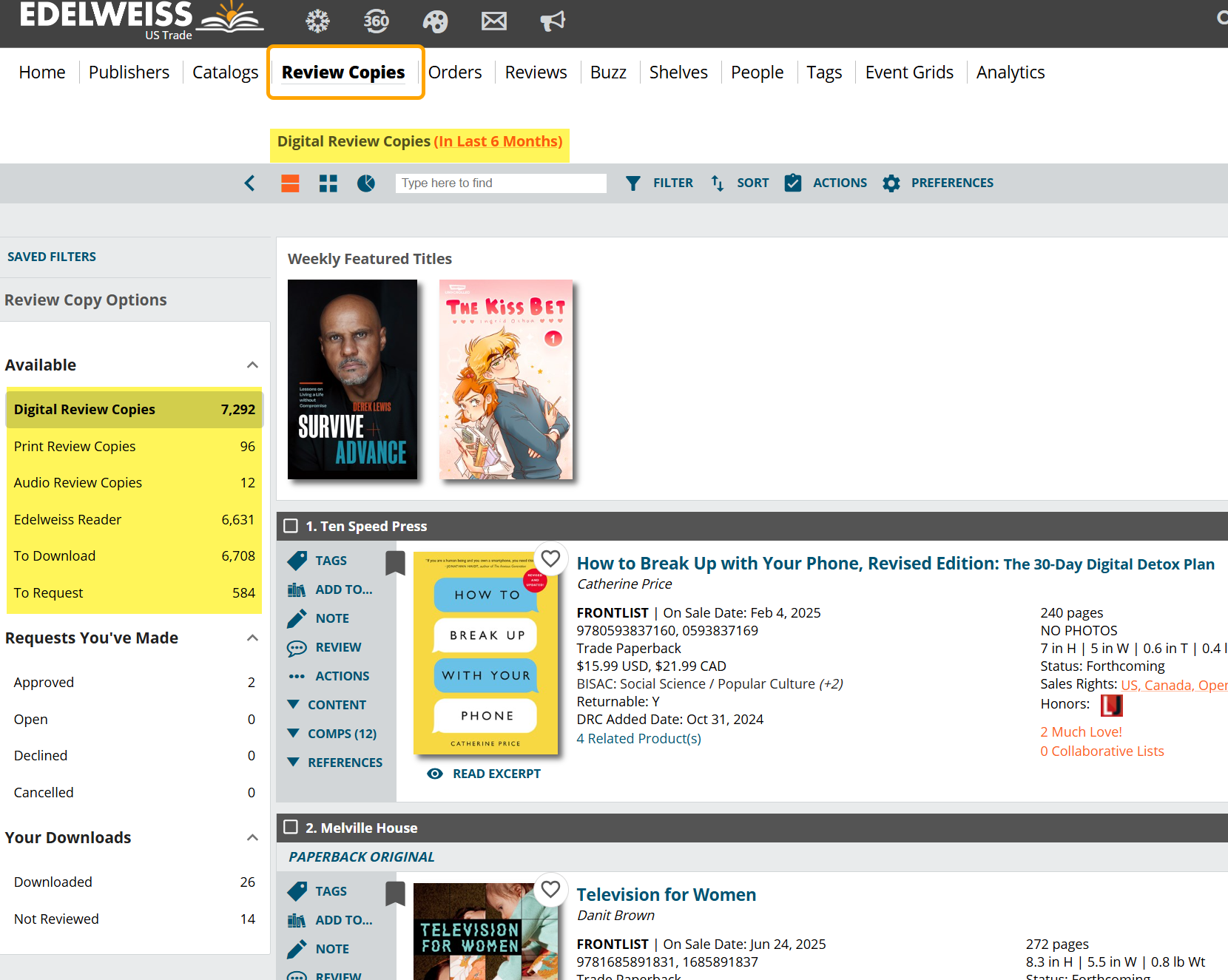This screenshot has height=980, width=1228.
Task: Click READ EXCERPT link
Action: 496,774
